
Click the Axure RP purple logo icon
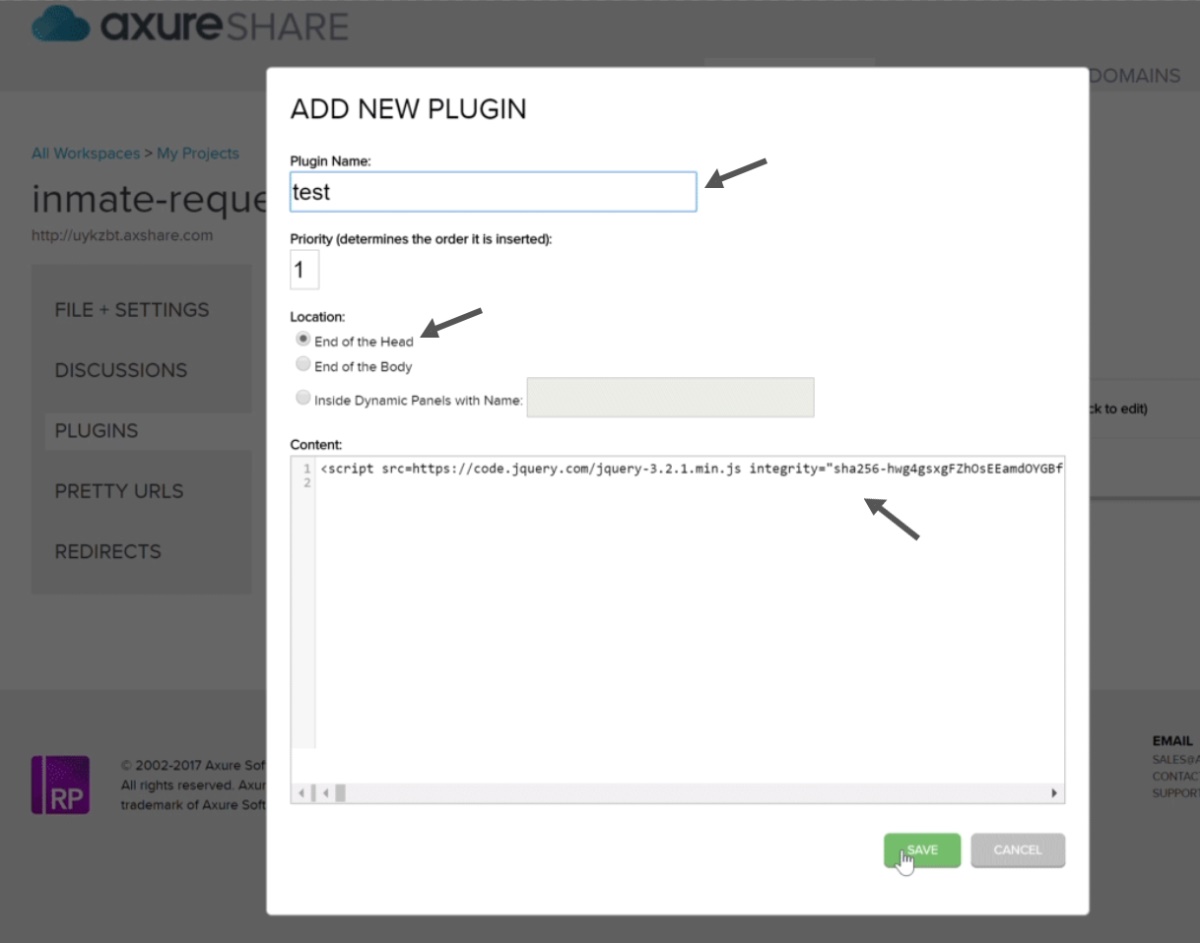61,785
